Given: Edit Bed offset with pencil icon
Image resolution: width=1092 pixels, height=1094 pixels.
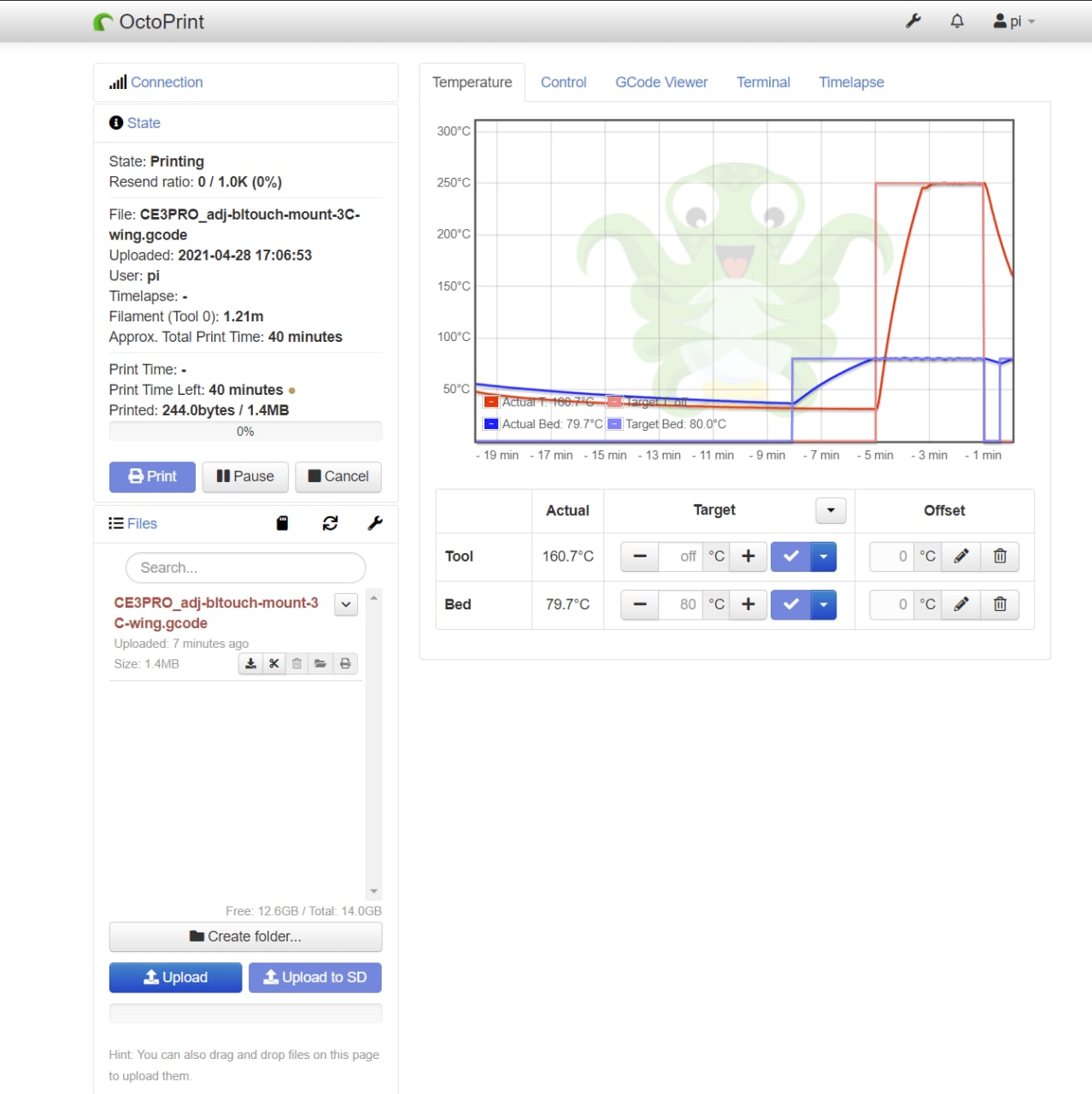Looking at the screenshot, I should coord(961,604).
